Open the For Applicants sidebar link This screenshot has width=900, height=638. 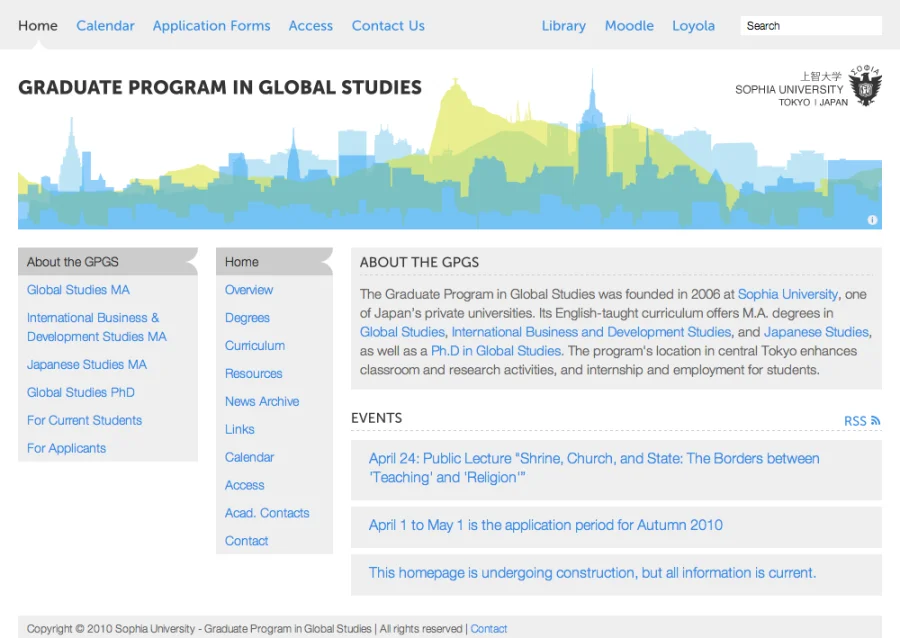point(66,449)
